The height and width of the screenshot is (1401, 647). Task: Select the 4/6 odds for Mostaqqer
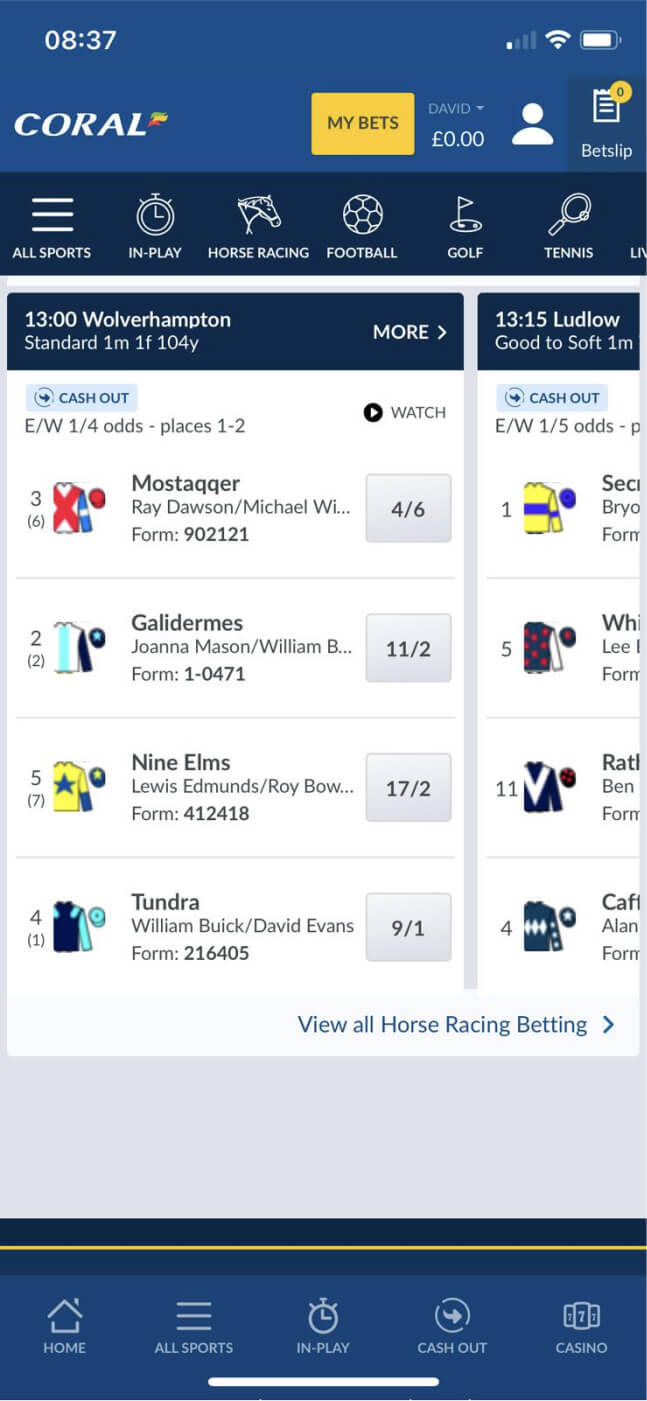point(408,509)
